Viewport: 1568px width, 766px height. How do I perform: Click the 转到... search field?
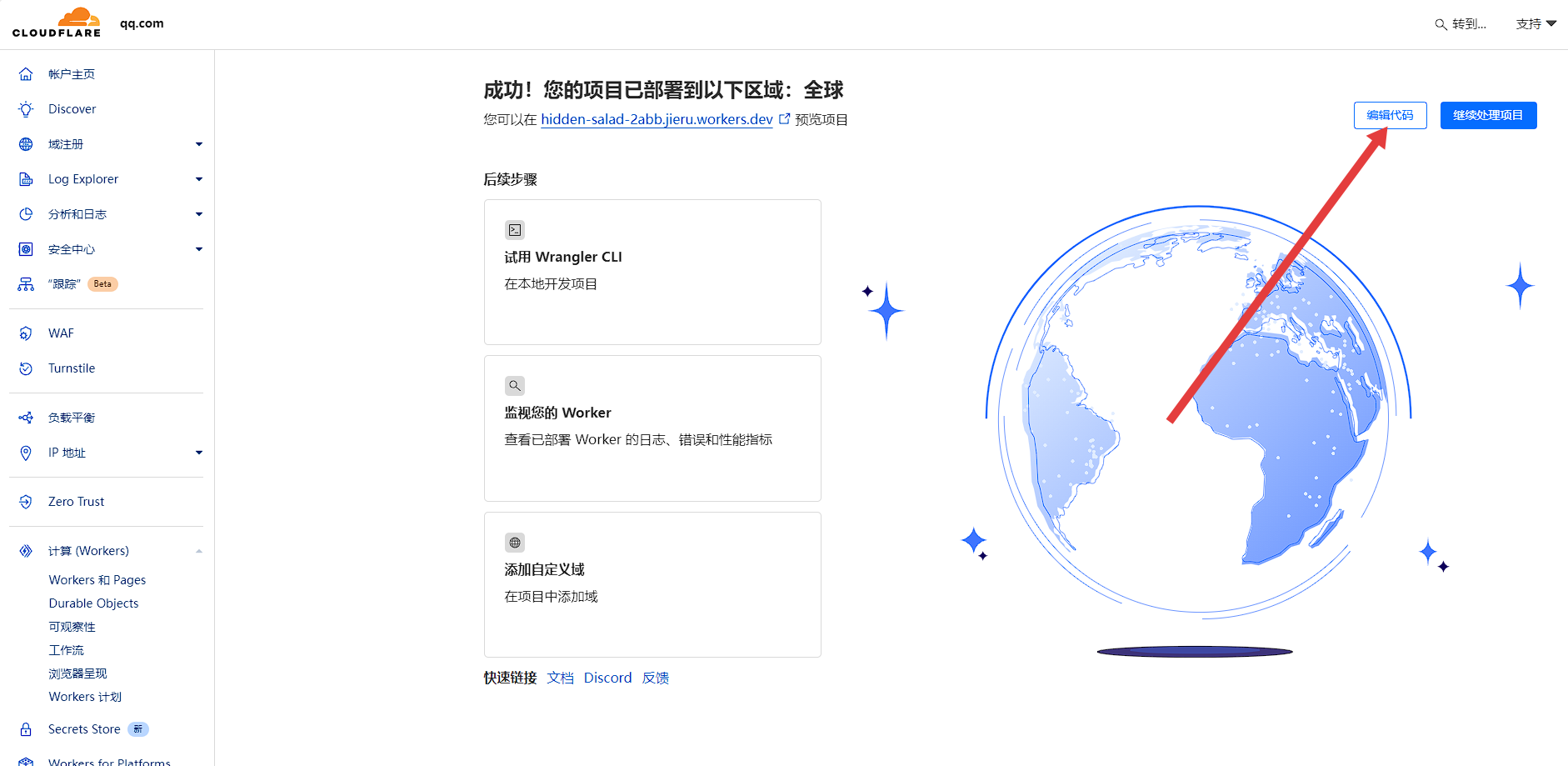1461,24
